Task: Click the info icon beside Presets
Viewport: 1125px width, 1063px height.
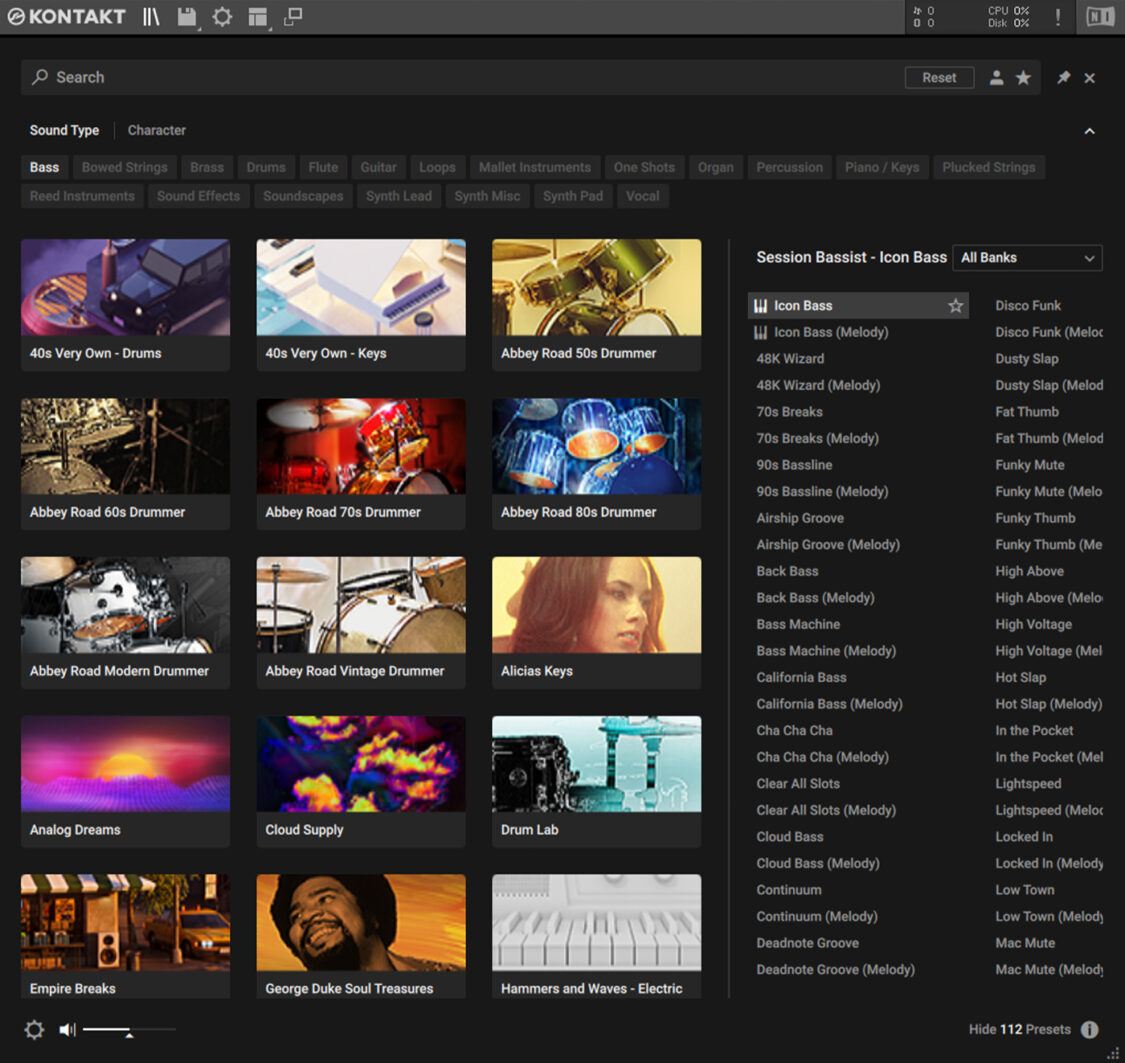Action: coord(1090,1030)
